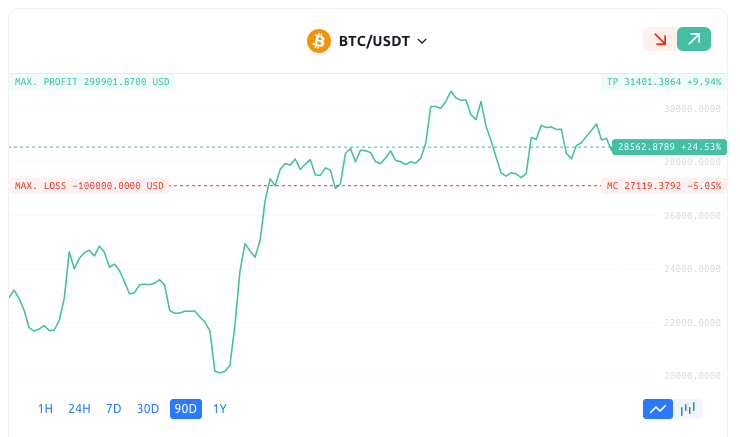Select the 90D timeframe
Viewport: 740px width, 437px height.
coord(186,409)
